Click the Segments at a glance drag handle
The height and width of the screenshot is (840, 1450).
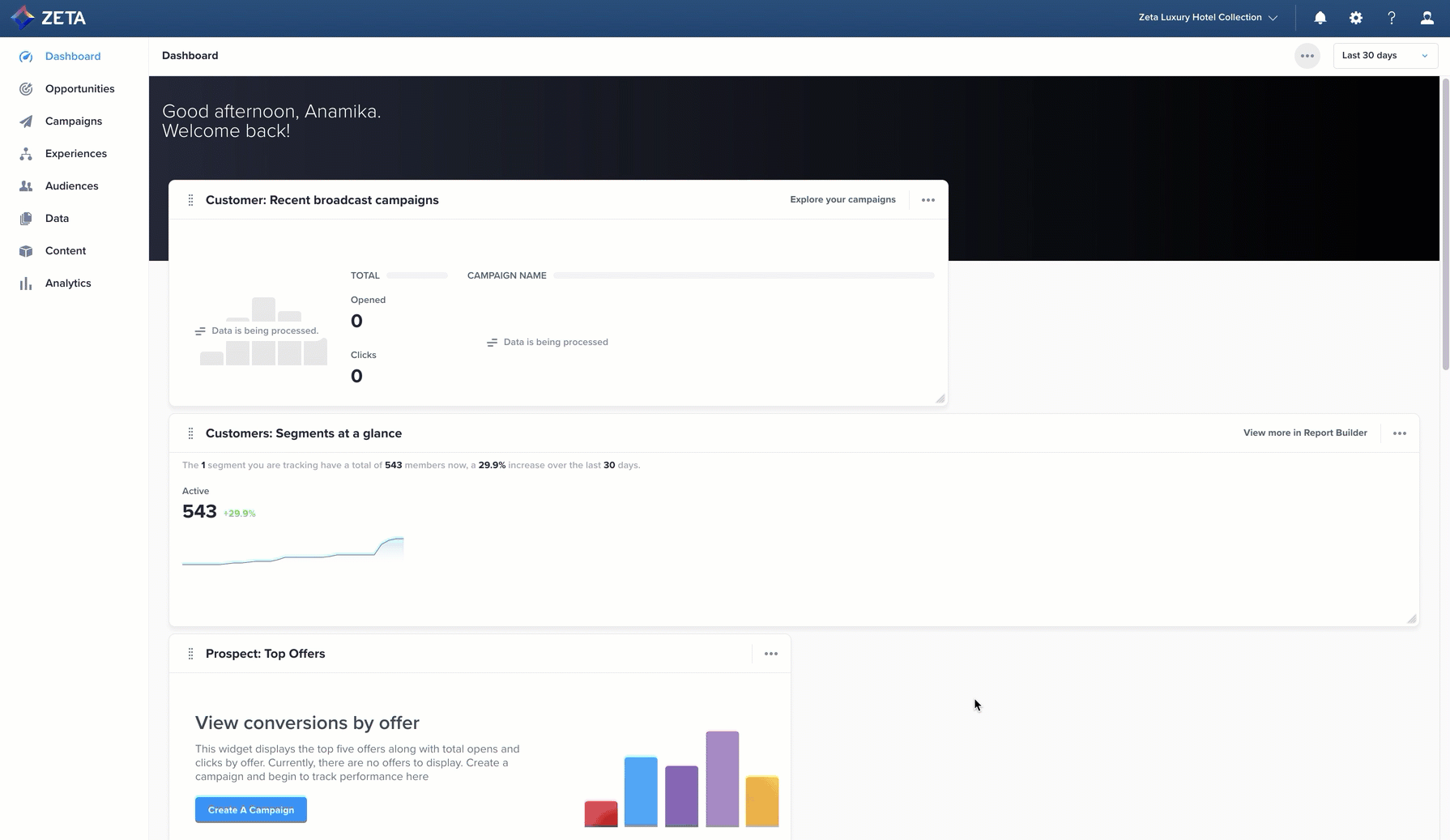(x=190, y=433)
